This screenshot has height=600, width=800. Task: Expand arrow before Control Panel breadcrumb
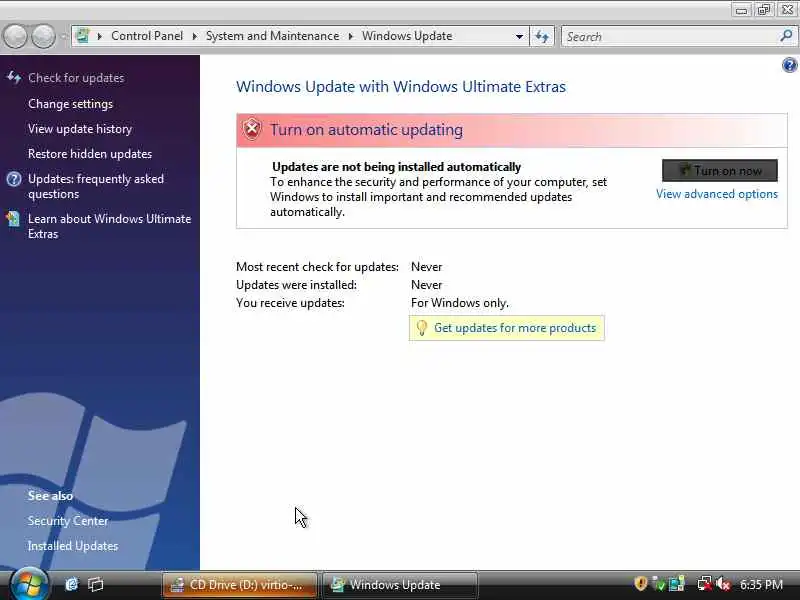99,36
